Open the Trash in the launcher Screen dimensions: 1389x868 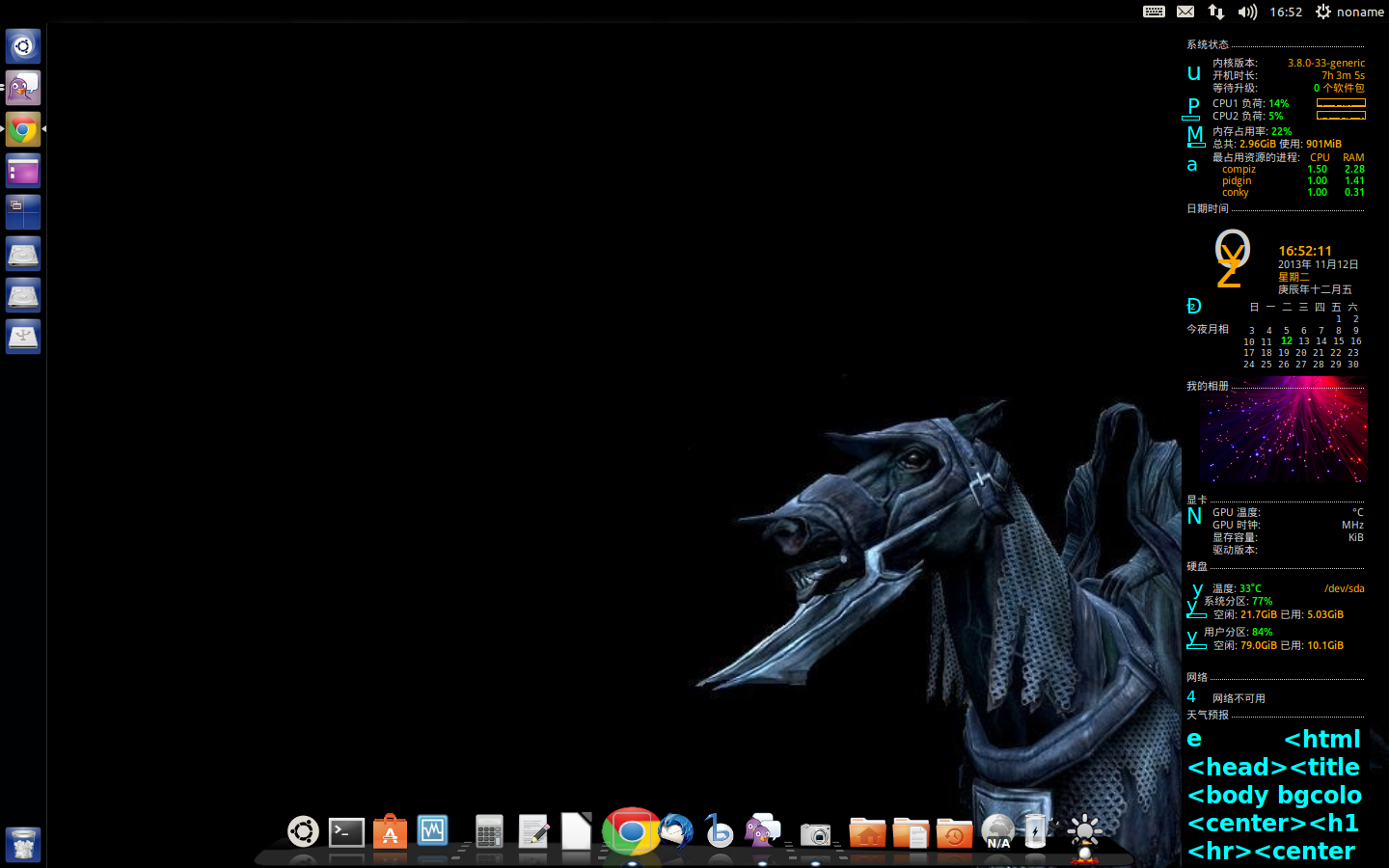pos(23,845)
